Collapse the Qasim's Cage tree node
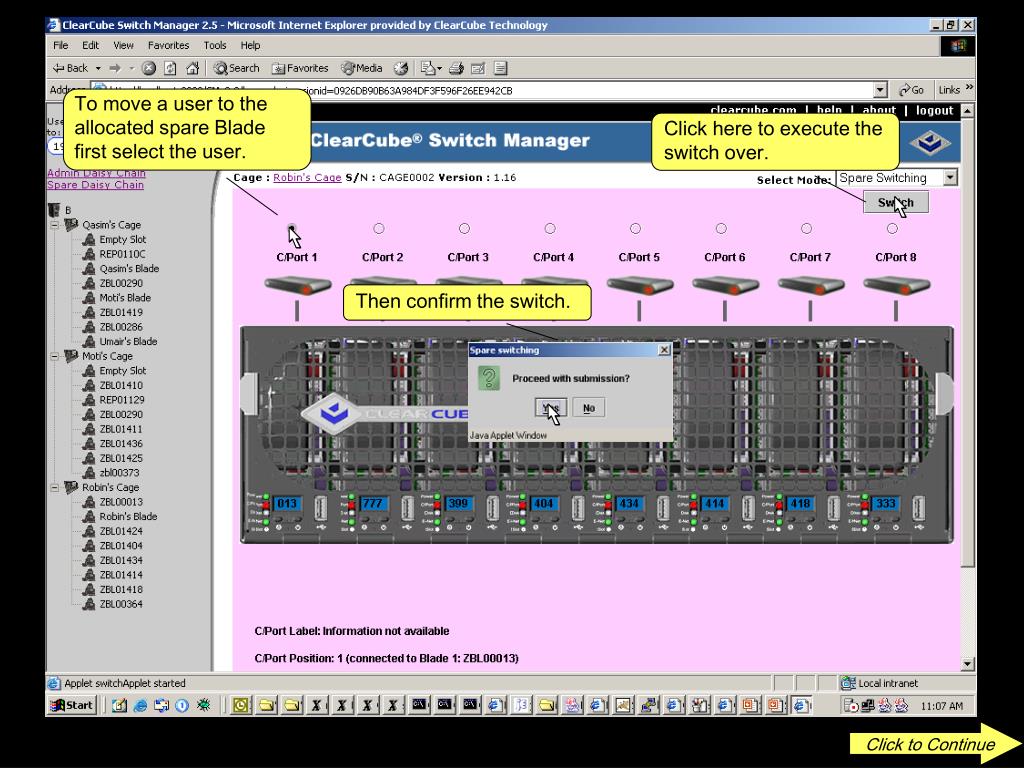 point(56,225)
